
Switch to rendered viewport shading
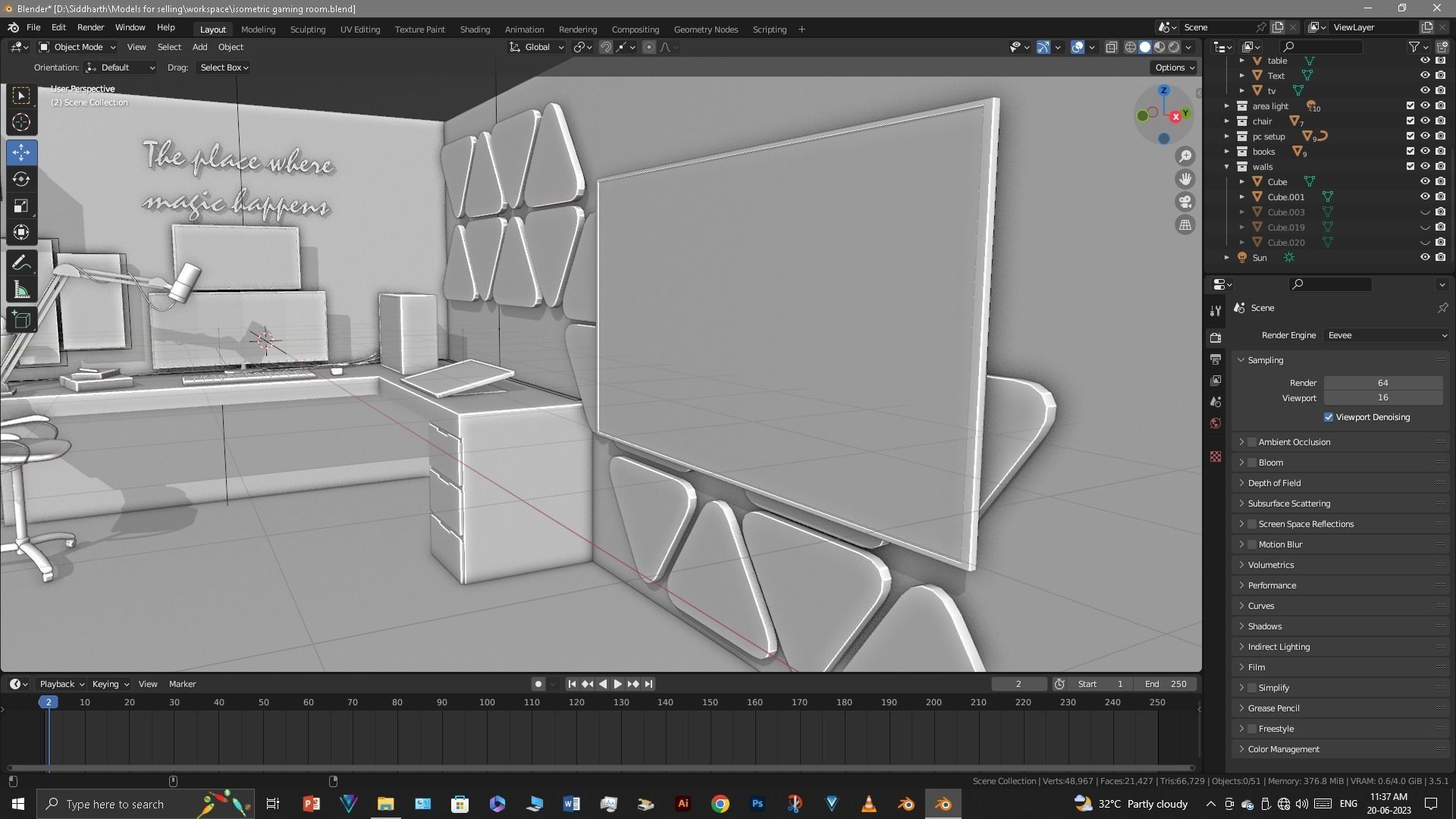coord(1174,47)
